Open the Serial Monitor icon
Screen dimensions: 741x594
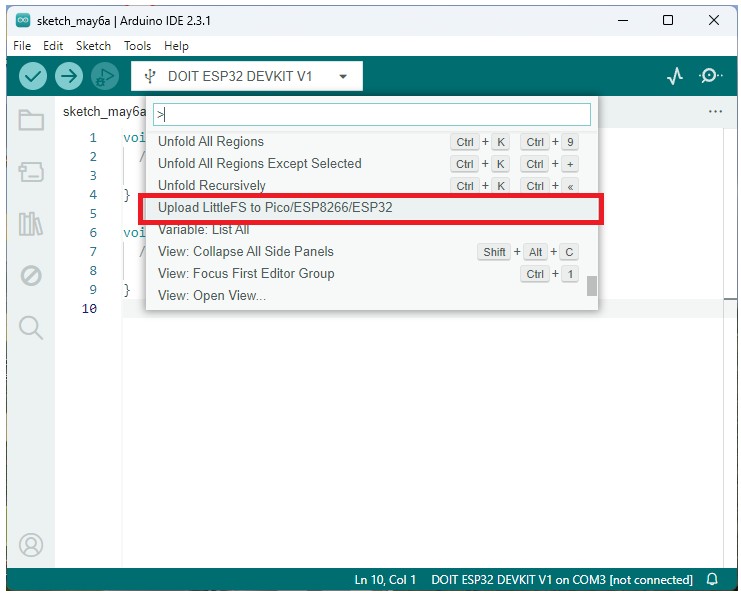pos(711,76)
